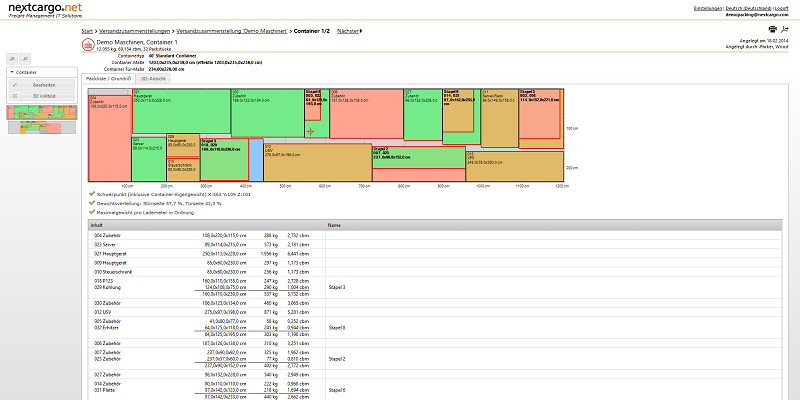Screen dimensions: 800x400
Task: Click 'Stapel 3' in Name column
Action: pos(337,287)
